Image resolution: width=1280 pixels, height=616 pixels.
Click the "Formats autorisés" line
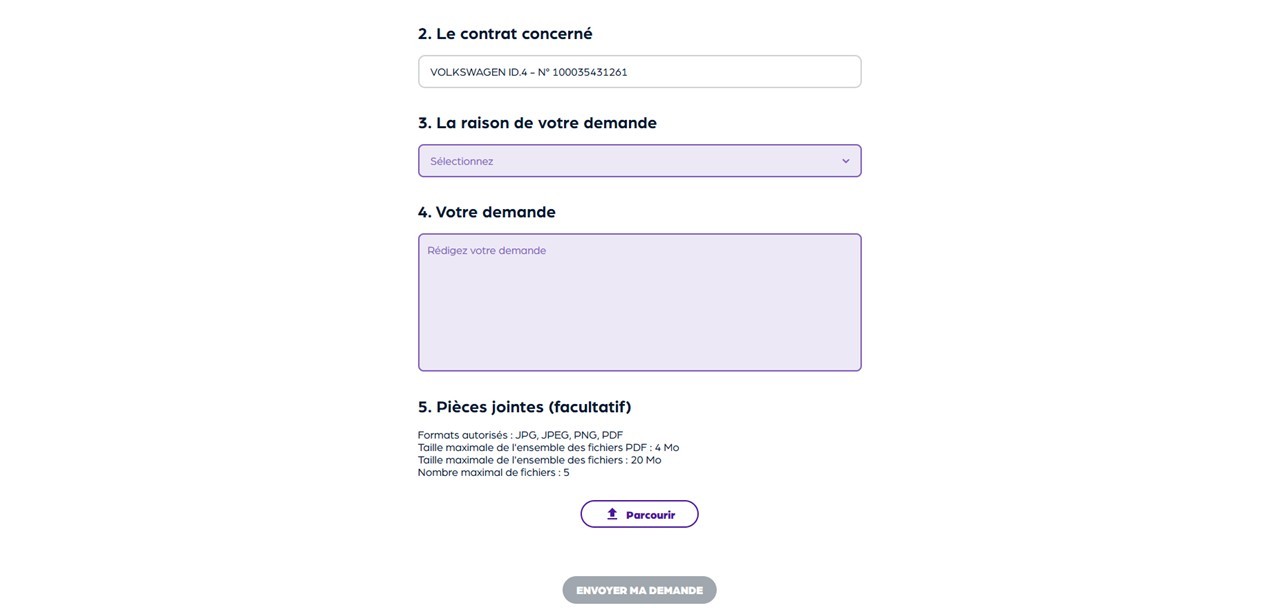click(x=520, y=435)
